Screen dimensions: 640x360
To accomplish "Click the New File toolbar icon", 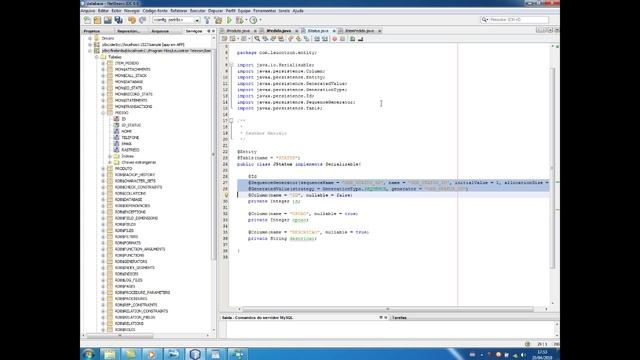I will tap(87, 20).
